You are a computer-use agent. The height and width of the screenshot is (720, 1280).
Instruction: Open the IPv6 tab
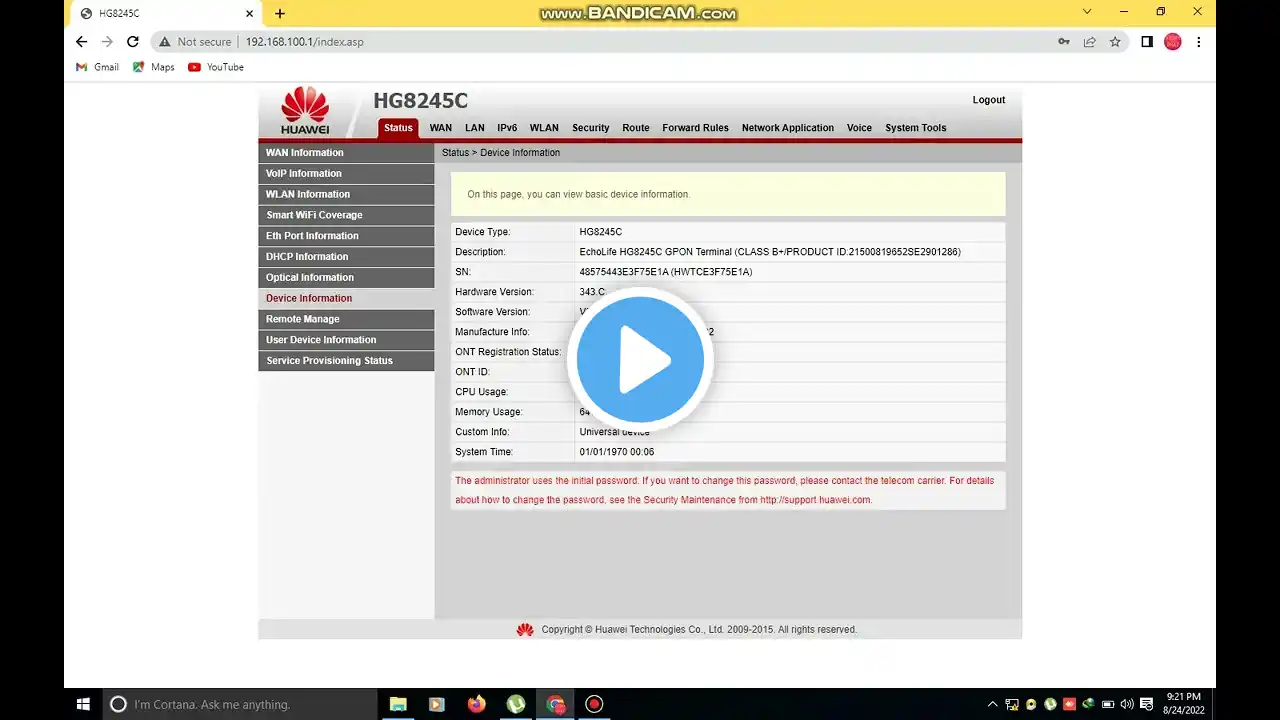tap(507, 128)
